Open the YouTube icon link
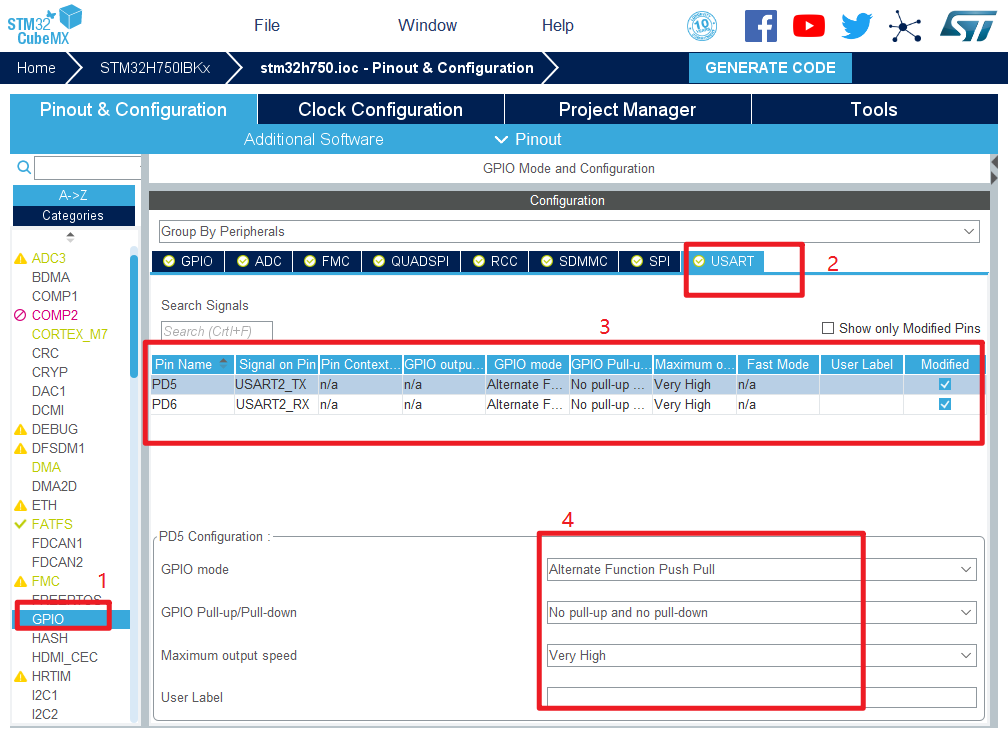The width and height of the screenshot is (1008, 738). tap(808, 26)
